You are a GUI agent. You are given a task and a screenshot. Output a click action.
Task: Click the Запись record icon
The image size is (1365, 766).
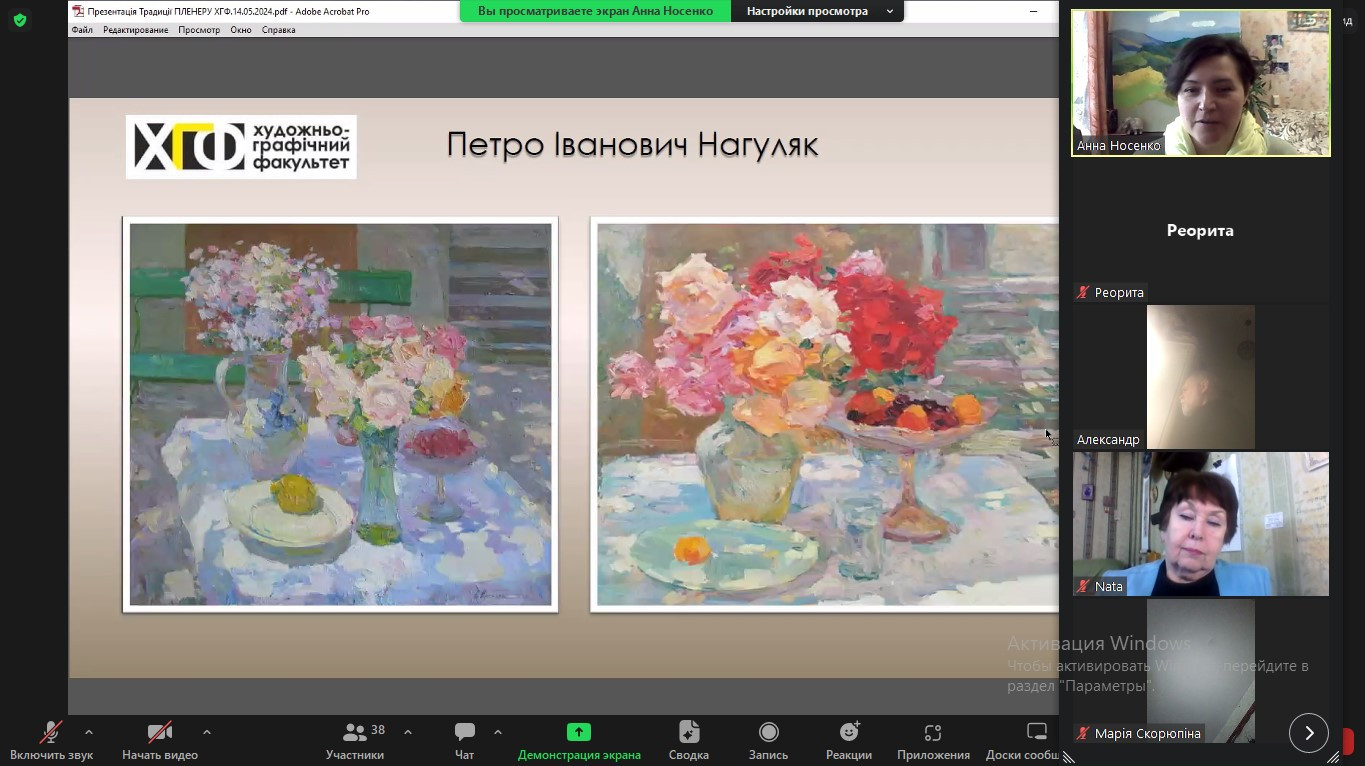(x=768, y=732)
